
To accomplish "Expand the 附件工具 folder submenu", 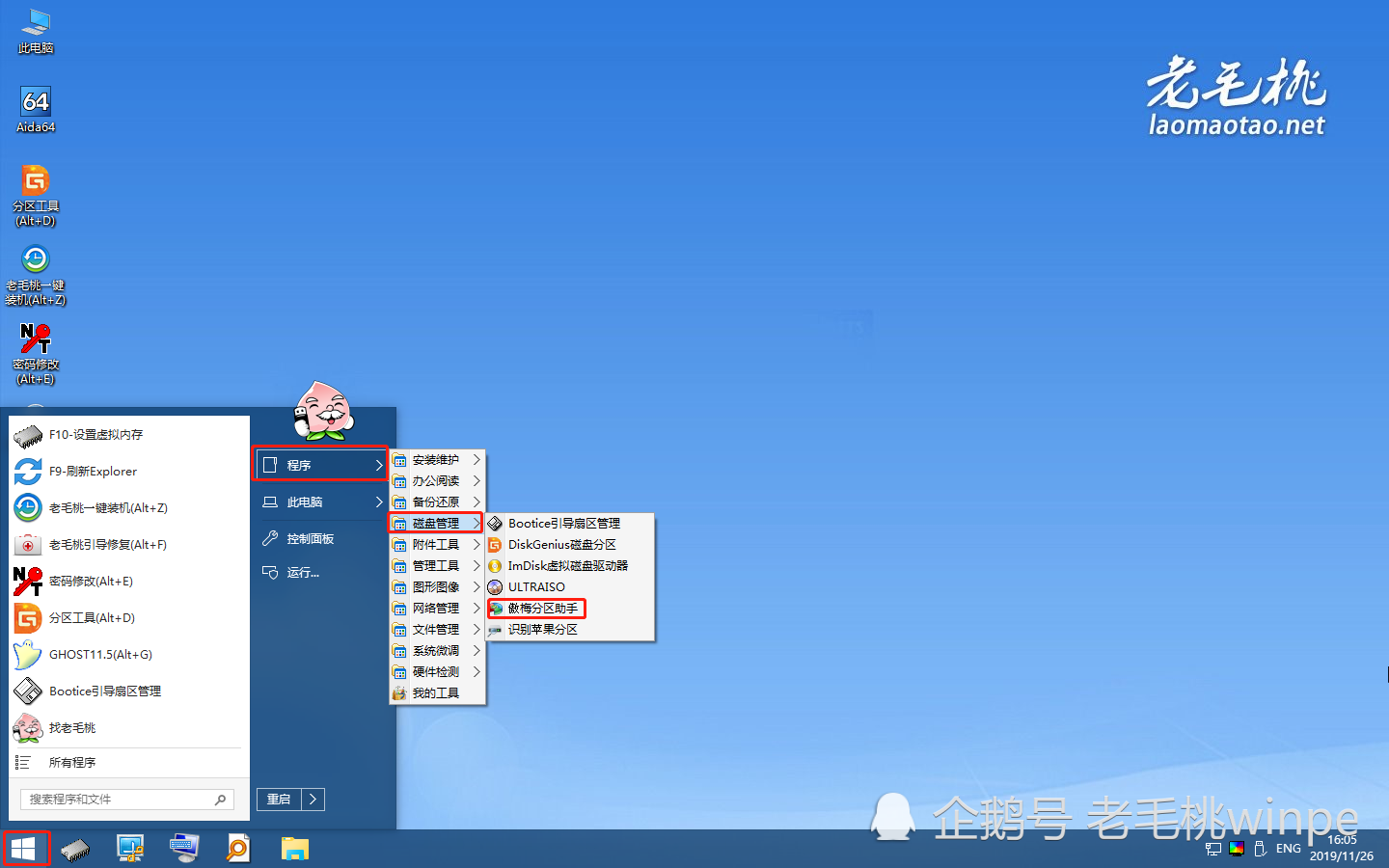I will point(437,545).
